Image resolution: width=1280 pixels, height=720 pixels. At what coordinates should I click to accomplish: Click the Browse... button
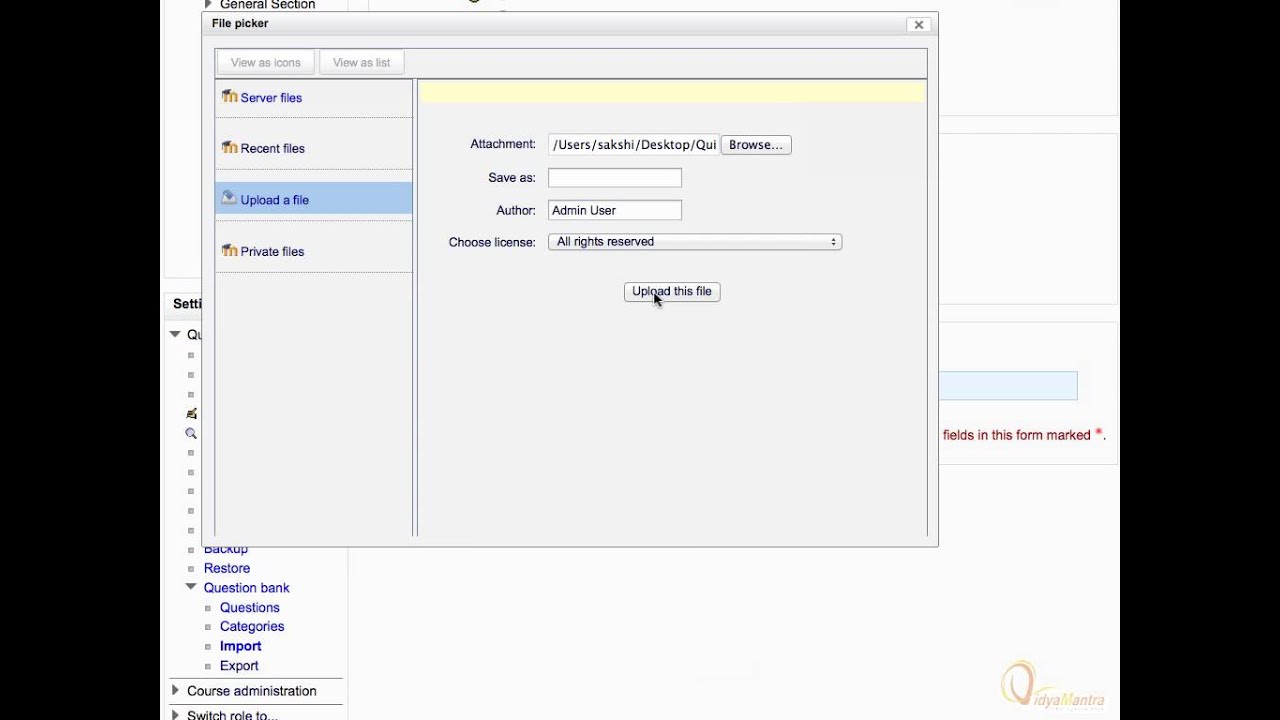click(x=756, y=145)
